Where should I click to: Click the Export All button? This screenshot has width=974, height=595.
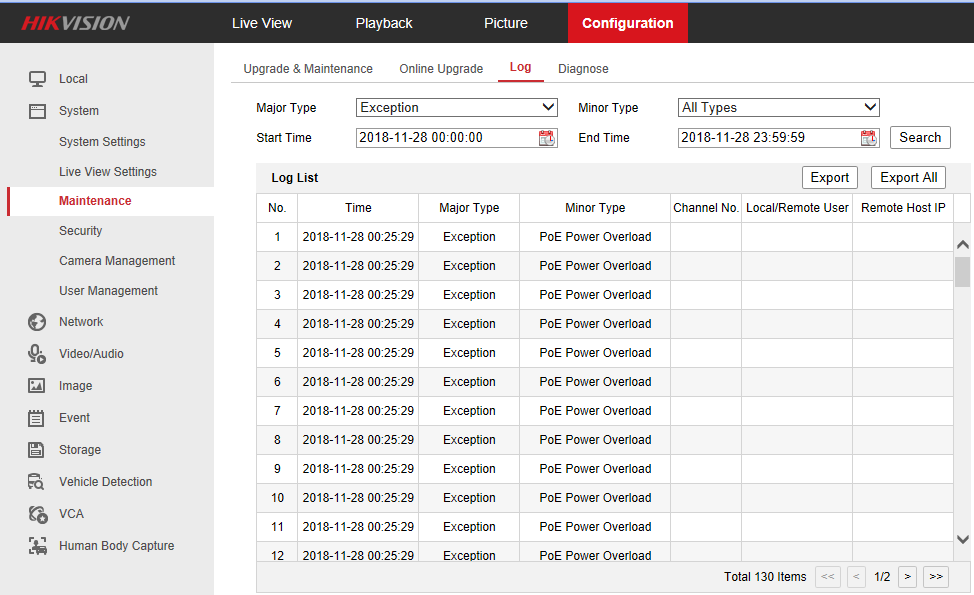[908, 178]
